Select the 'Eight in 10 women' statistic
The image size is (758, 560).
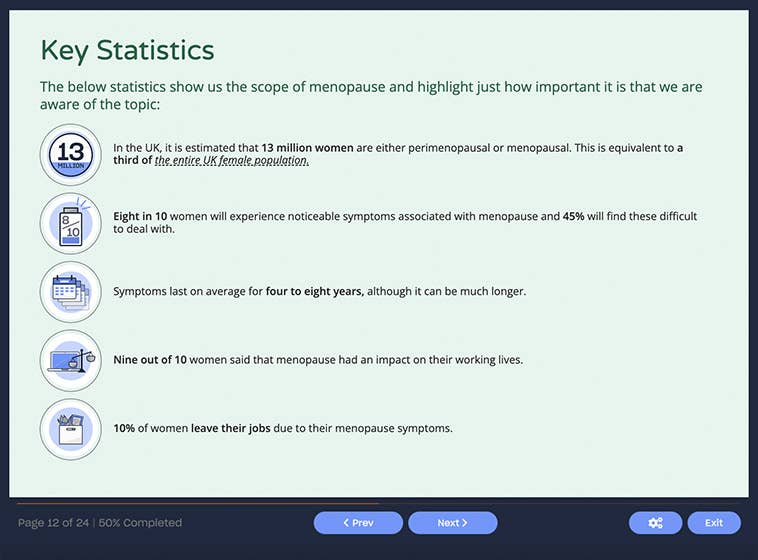pyautogui.click(x=140, y=216)
